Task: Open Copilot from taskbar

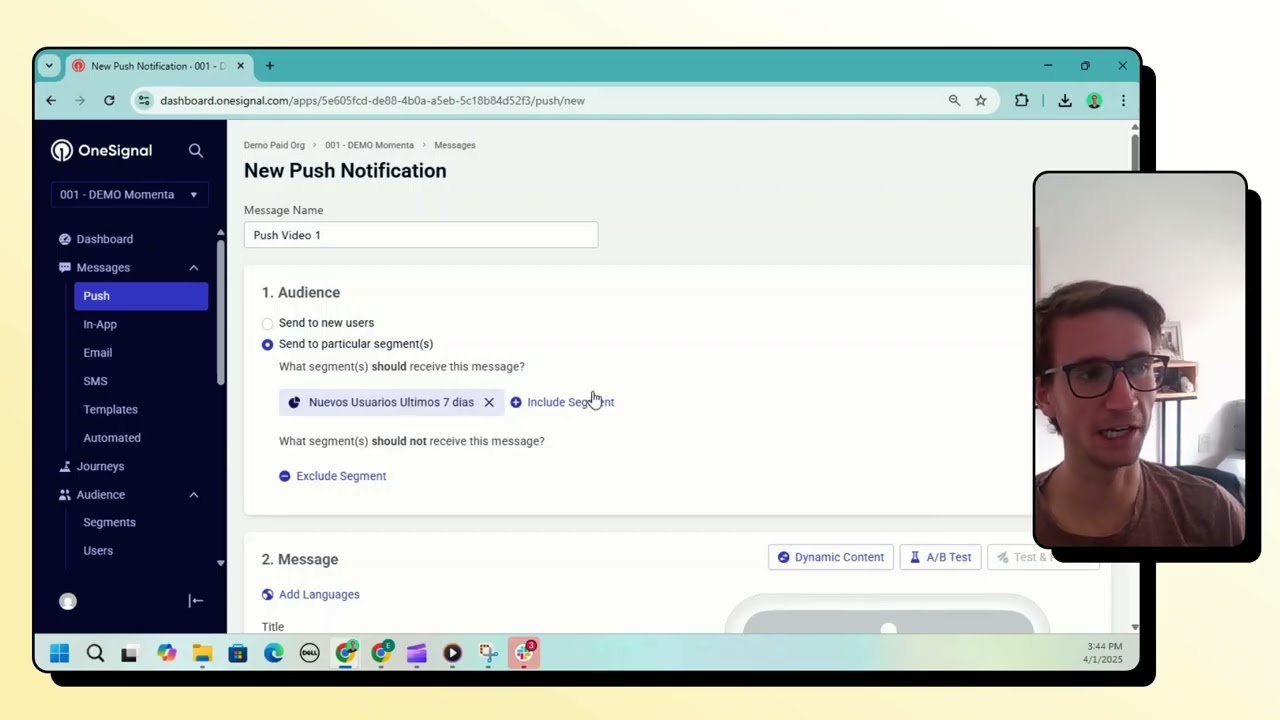Action: point(166,653)
